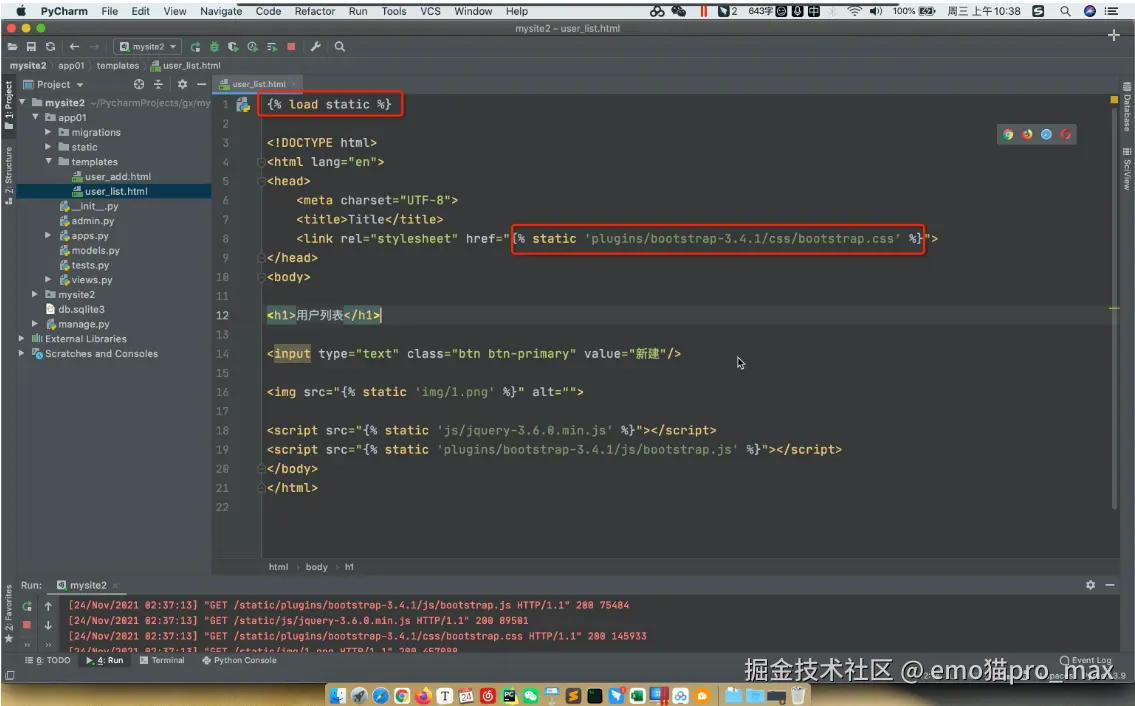Open the Python Console tool window
Viewport: 1135px width, 706px height.
tap(240, 660)
